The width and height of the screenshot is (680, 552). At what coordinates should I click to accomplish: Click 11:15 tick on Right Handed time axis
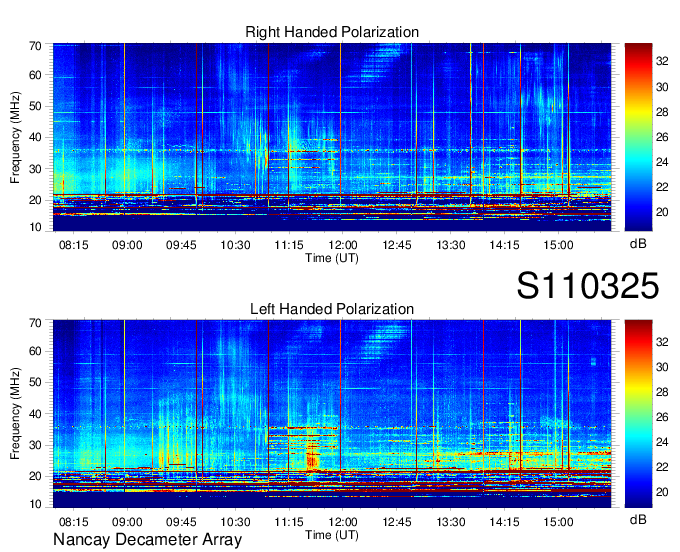[x=289, y=245]
